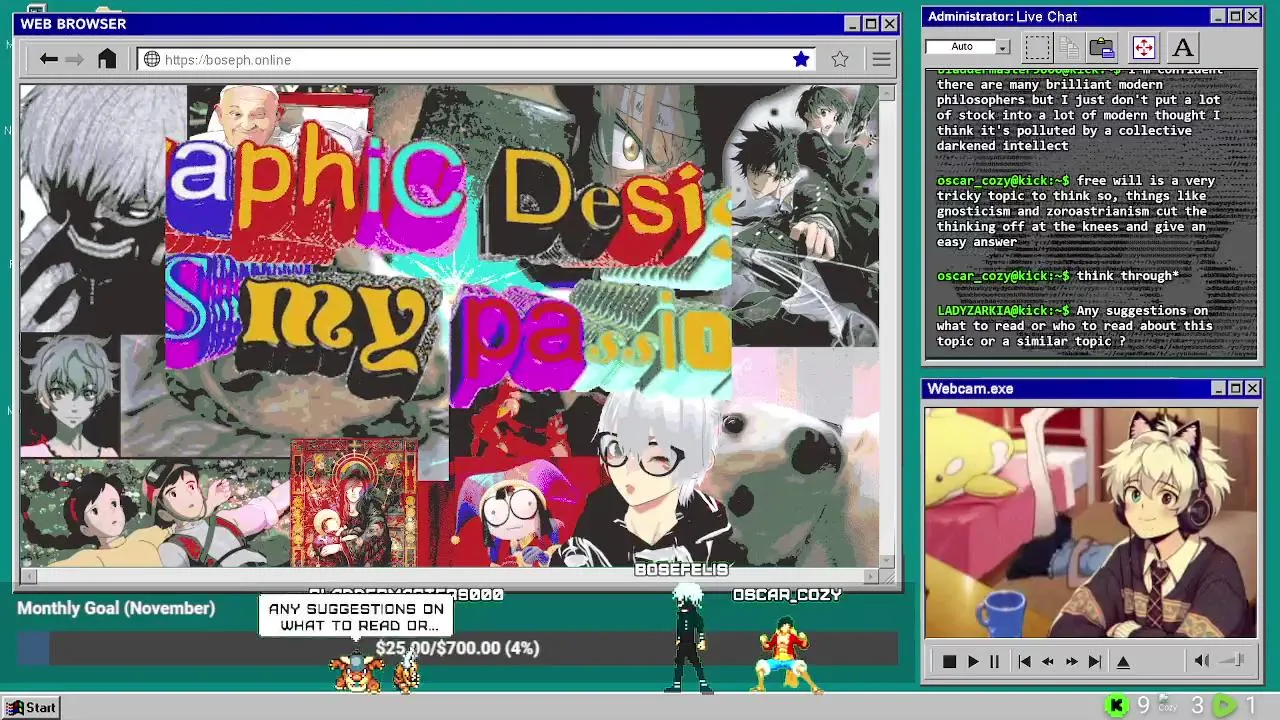Fast forward in Webcam.exe player
The image size is (1280, 720).
click(x=1071, y=661)
